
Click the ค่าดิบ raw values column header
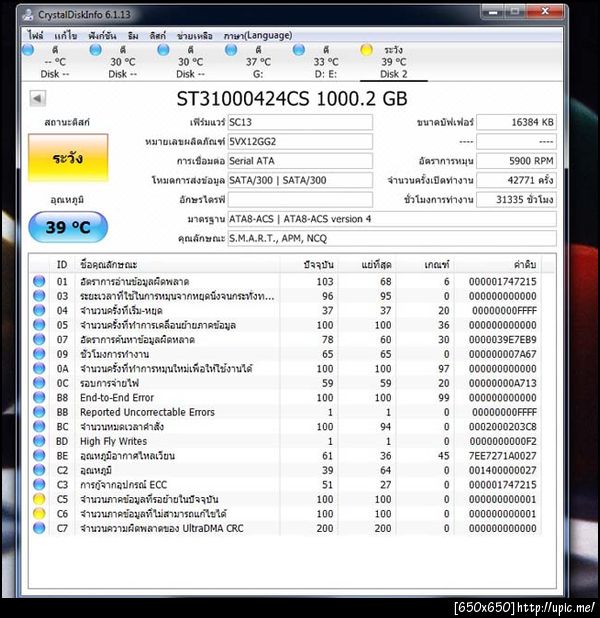tap(499, 264)
